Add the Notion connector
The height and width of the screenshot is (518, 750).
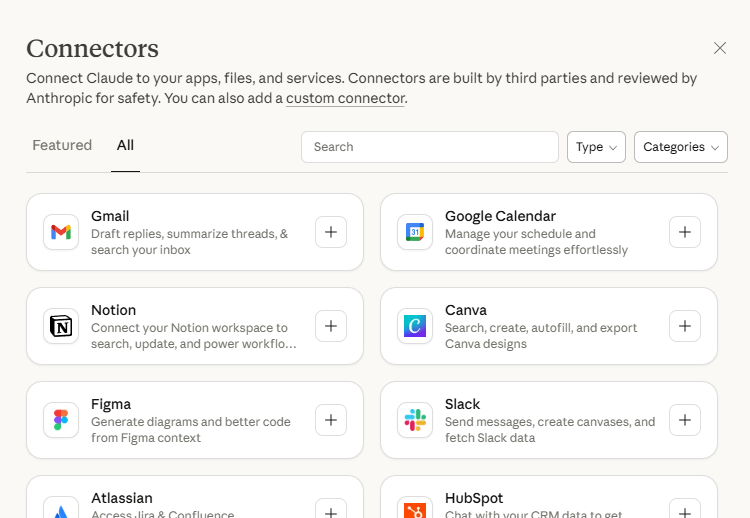click(x=331, y=326)
